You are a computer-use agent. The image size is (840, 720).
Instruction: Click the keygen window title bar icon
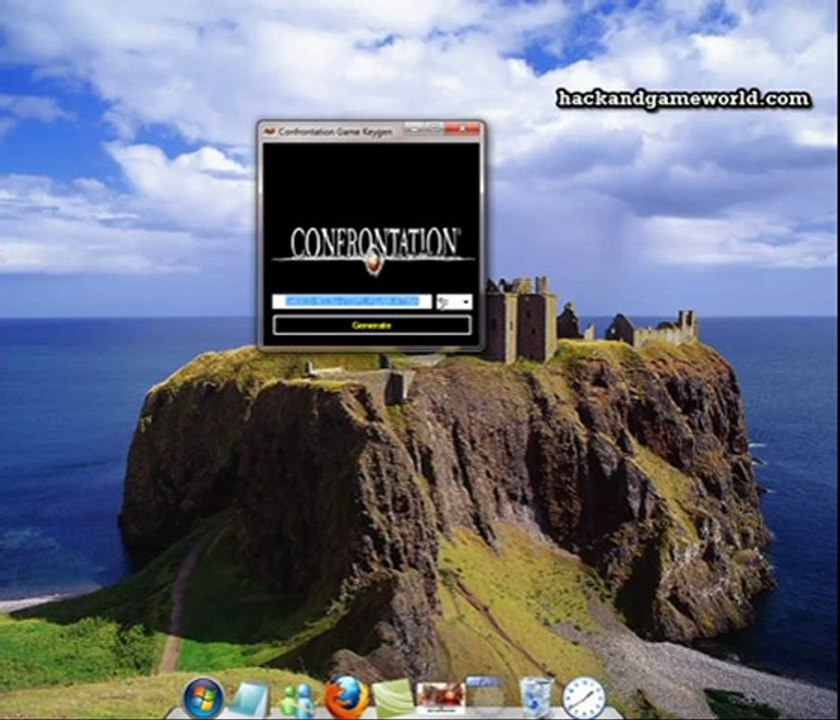tap(270, 131)
